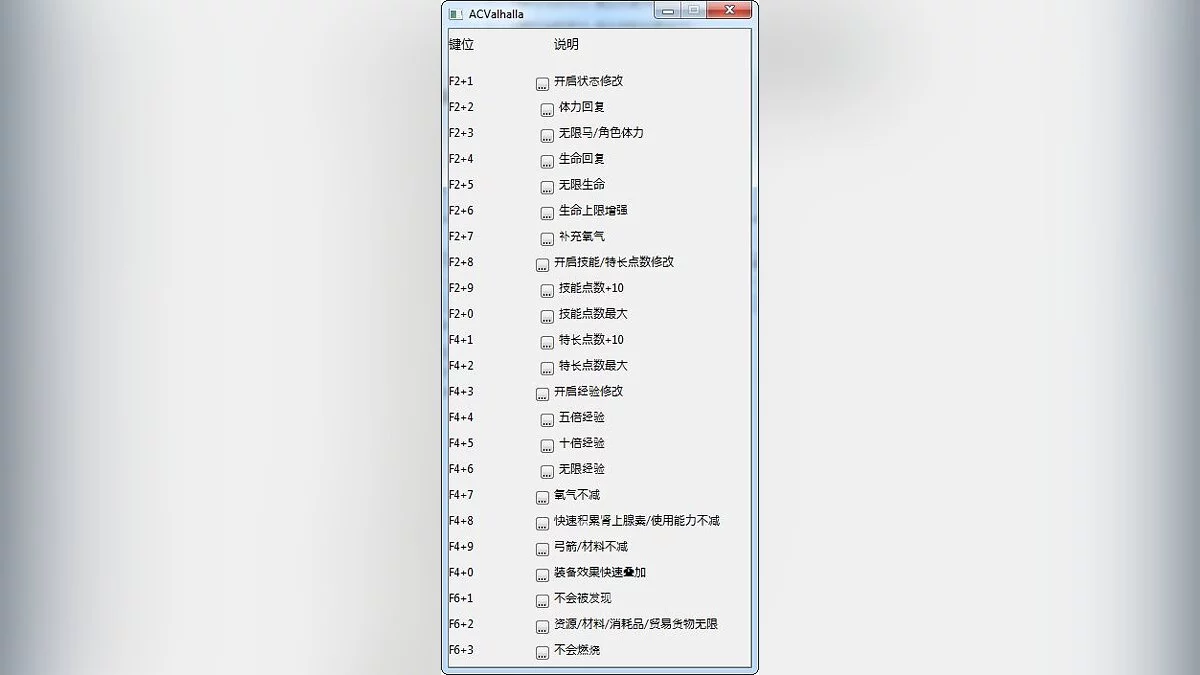The height and width of the screenshot is (675, 1200).
Task: Check the 弓箭/材料不减 option
Action: (542, 550)
